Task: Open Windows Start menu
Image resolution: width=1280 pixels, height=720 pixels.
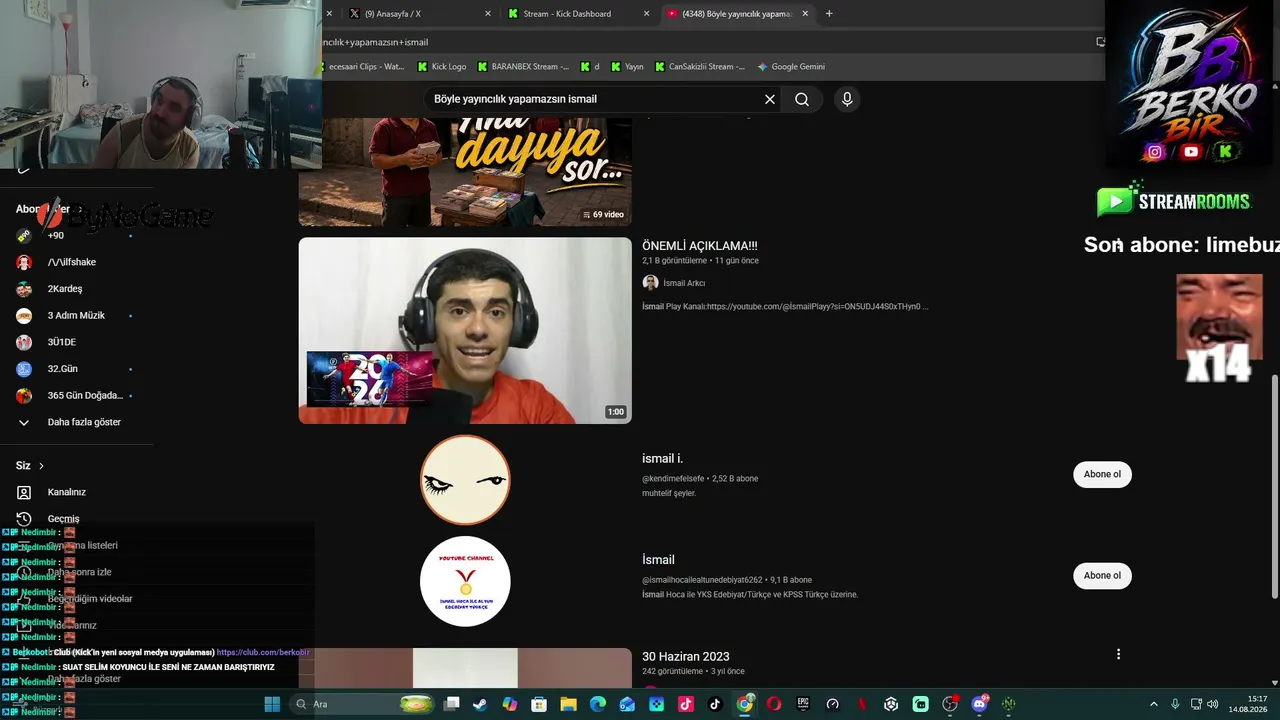Action: click(272, 704)
